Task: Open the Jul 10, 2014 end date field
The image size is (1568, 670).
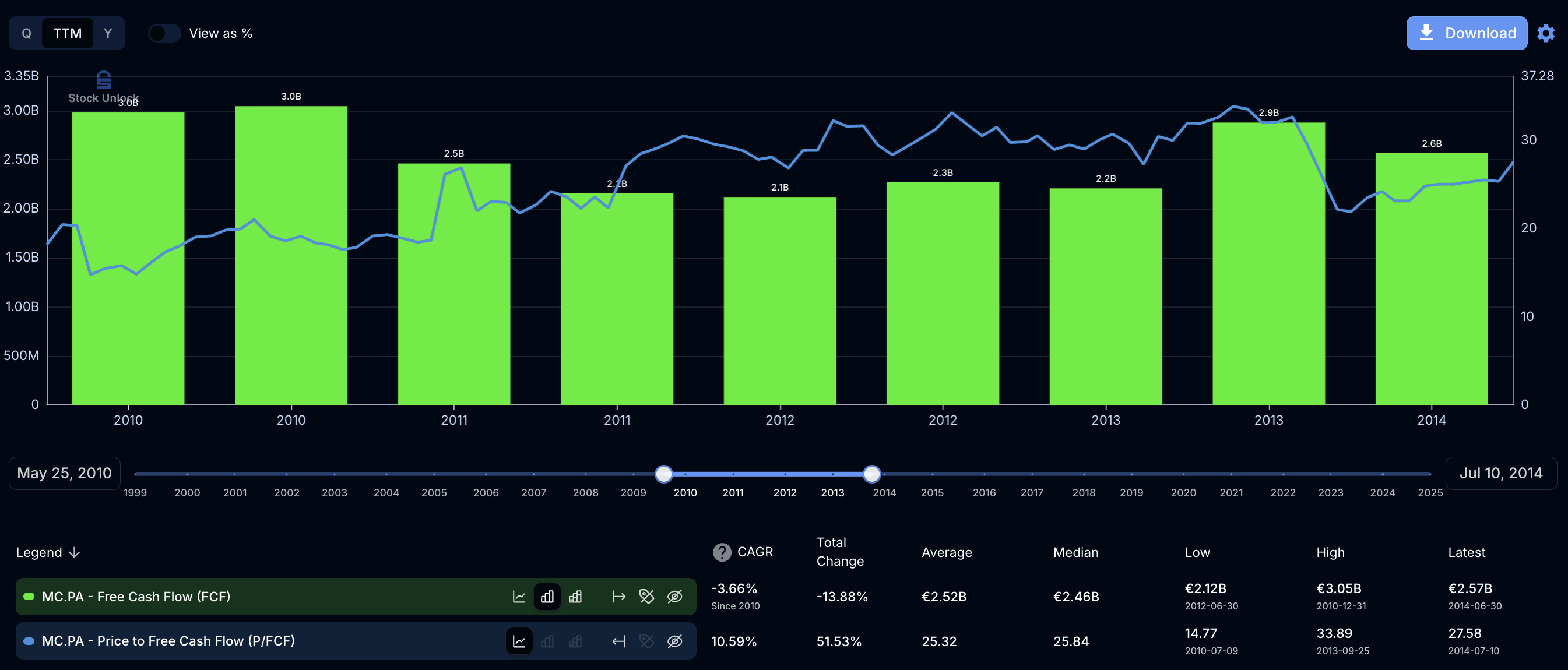Action: point(1501,473)
